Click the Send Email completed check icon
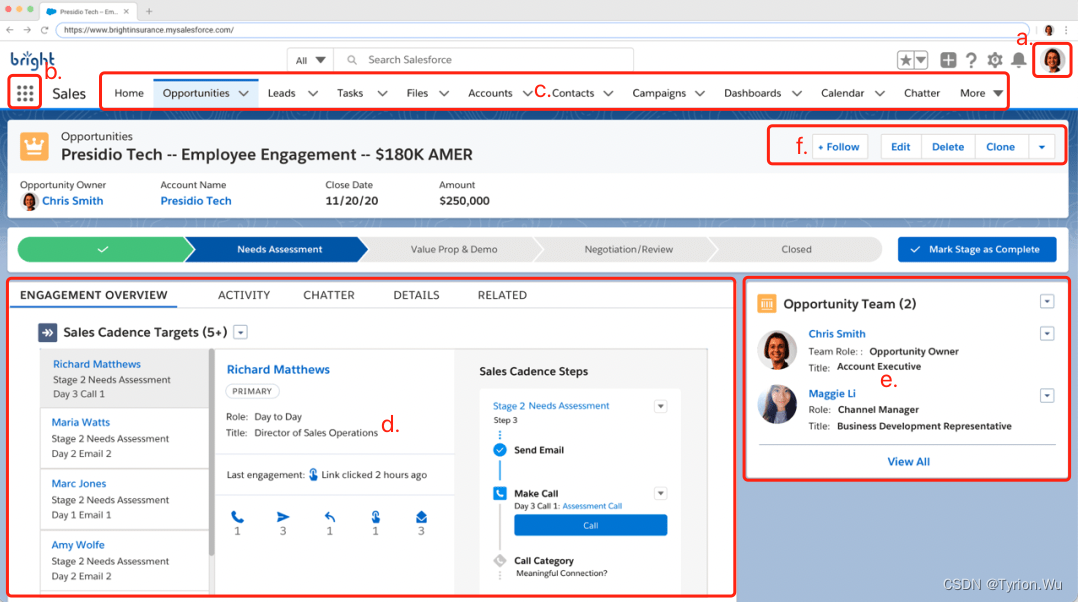 pyautogui.click(x=500, y=450)
